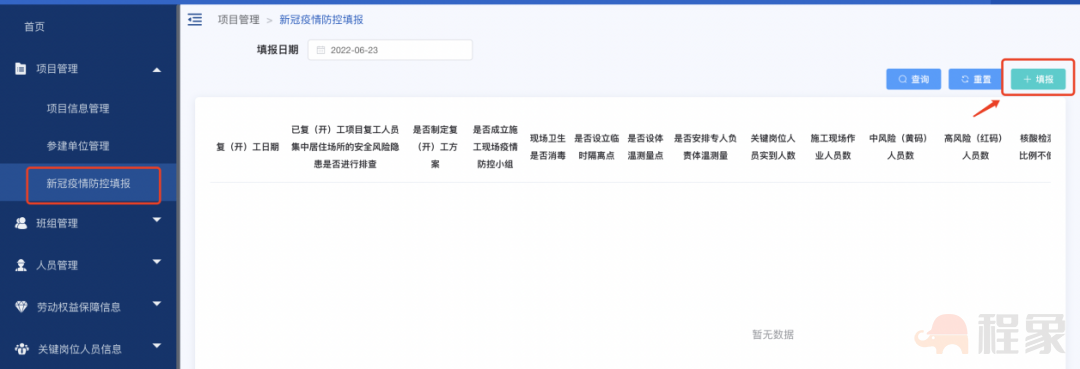Collapse the 项目管理 menu arrow
This screenshot has height=369, width=1080.
pyautogui.click(x=156, y=69)
